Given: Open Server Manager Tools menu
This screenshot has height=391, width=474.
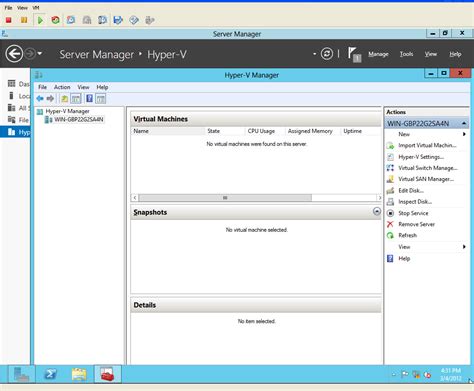Looking at the screenshot, I should click(406, 54).
